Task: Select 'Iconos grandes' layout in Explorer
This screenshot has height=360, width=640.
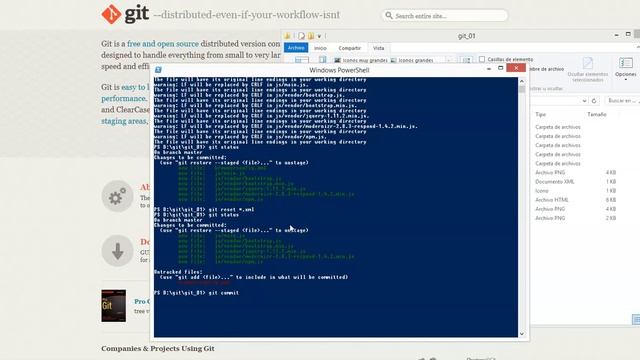Action: 412,60
